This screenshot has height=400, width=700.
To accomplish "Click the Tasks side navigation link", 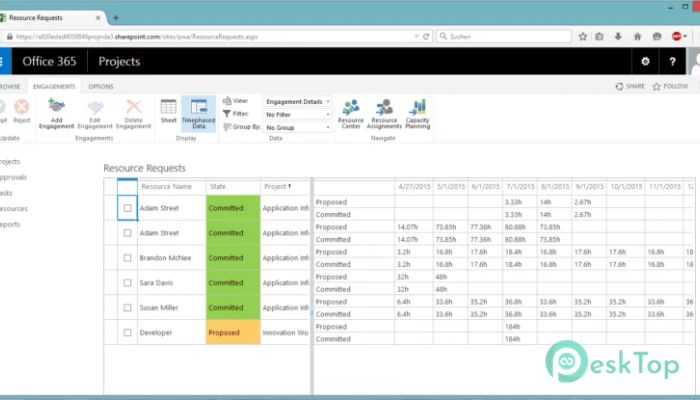I will point(6,193).
